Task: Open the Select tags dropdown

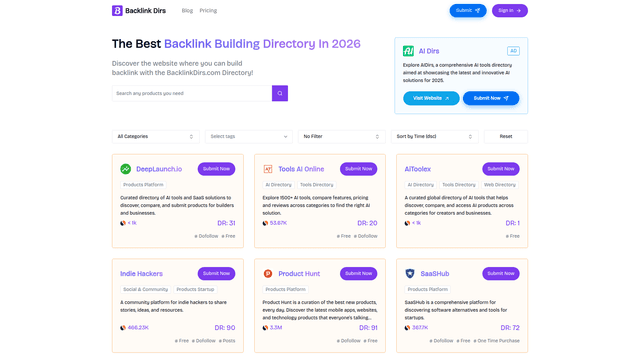Action: (249, 136)
